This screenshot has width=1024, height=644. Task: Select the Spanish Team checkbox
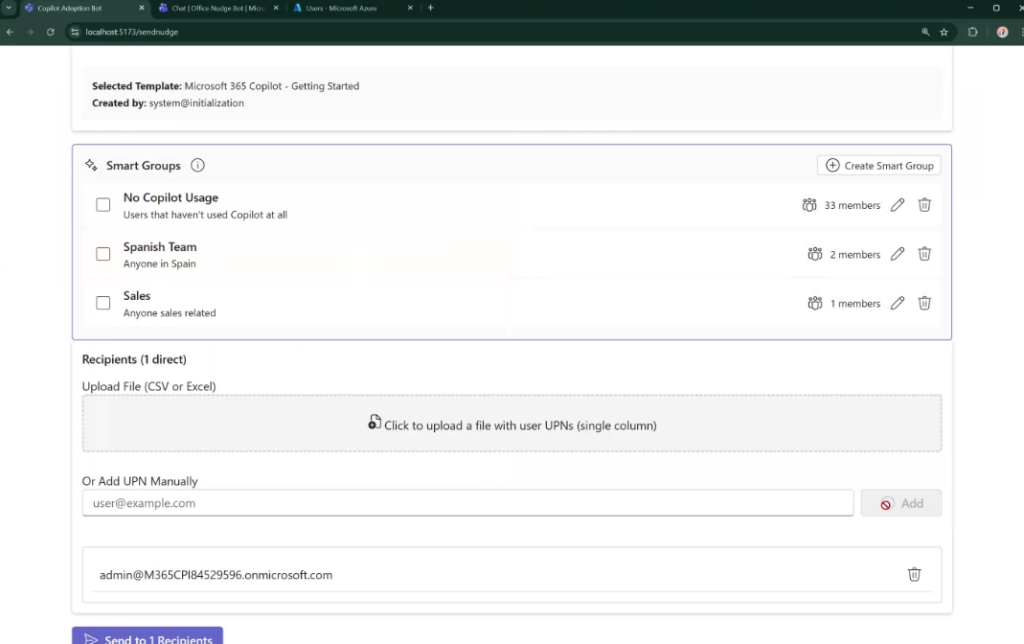click(103, 254)
